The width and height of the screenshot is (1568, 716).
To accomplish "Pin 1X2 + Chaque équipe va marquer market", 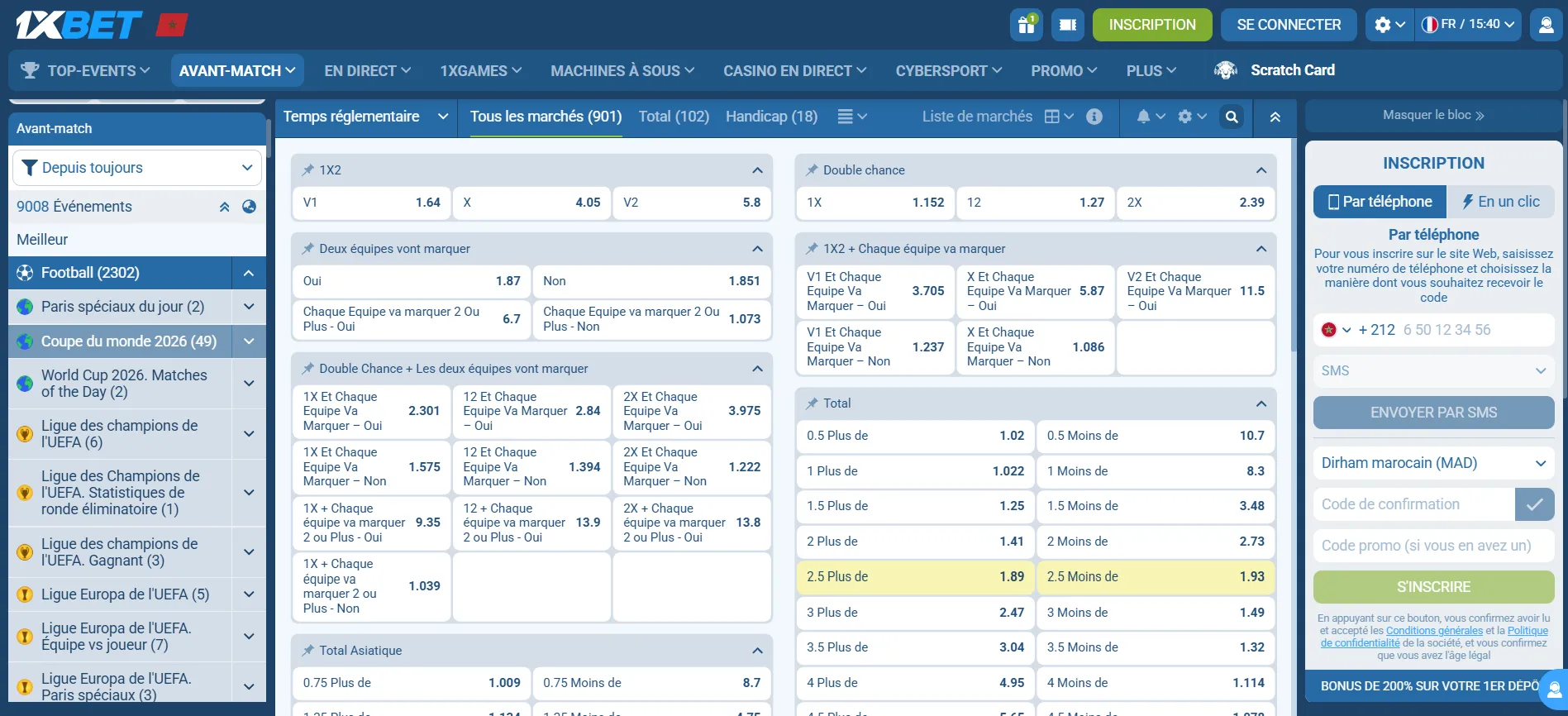I will click(812, 248).
